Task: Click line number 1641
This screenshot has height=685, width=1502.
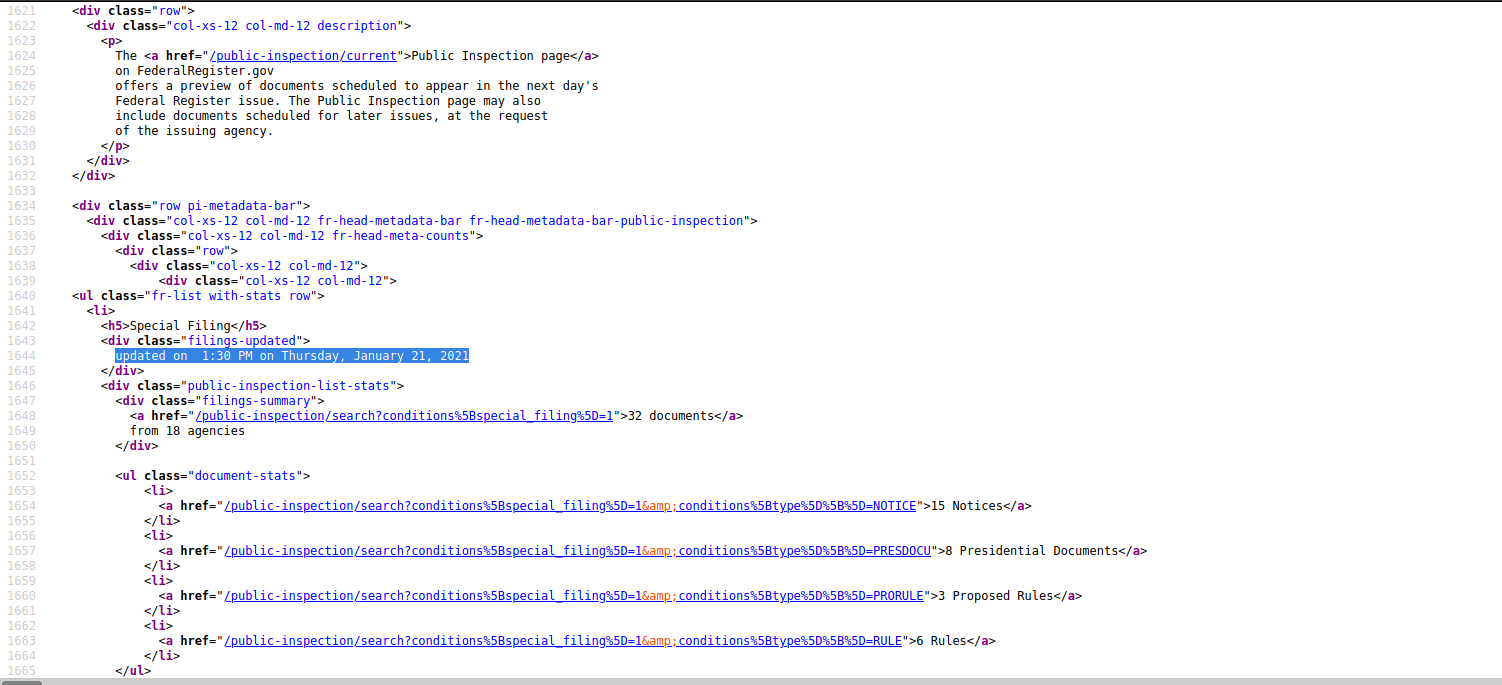Action: tap(21, 311)
